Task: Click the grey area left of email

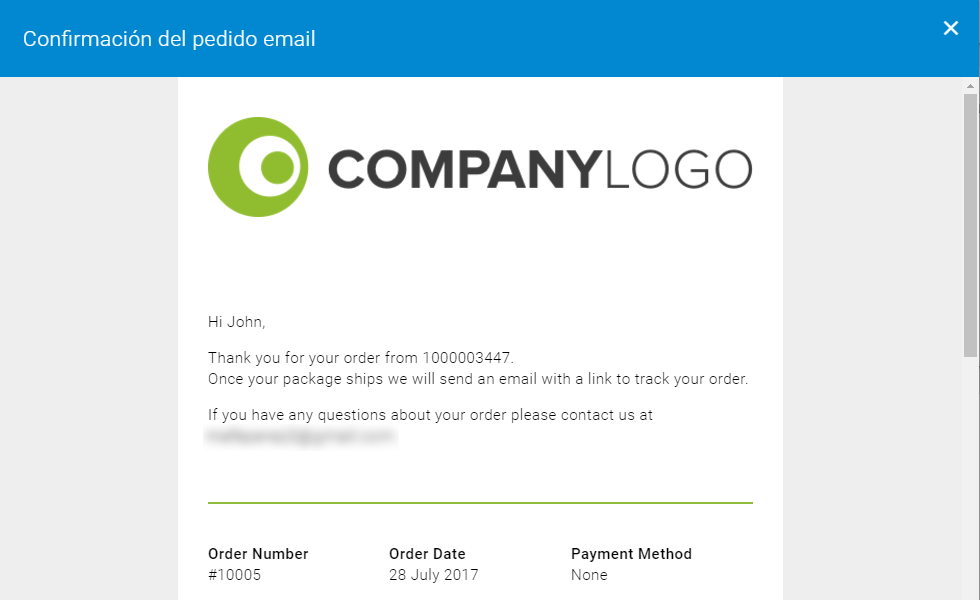Action: [89, 338]
